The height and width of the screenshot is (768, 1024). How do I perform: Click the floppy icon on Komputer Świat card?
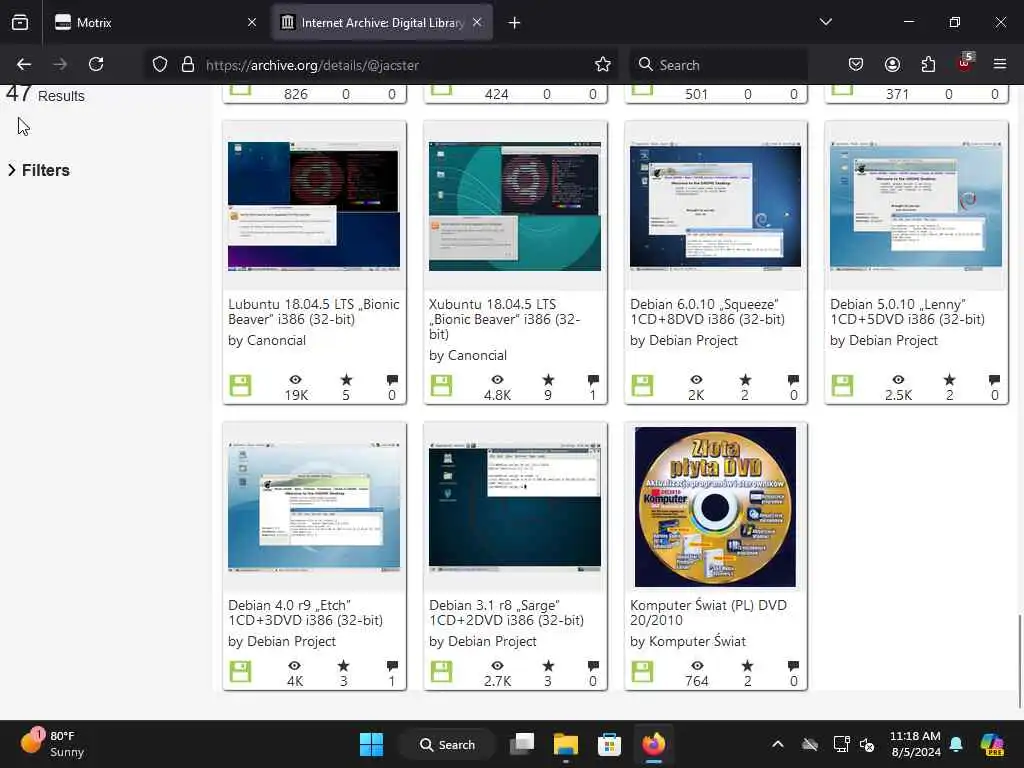pyautogui.click(x=642, y=671)
